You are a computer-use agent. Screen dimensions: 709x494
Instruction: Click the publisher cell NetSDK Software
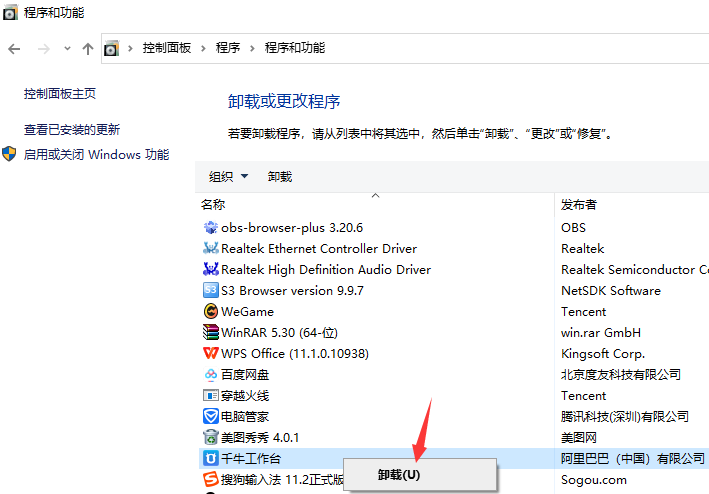tap(610, 291)
